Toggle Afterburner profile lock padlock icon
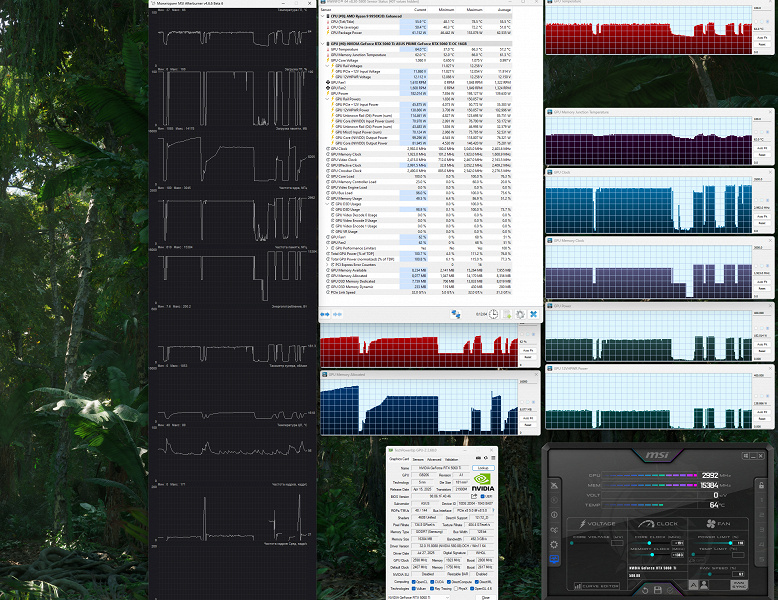The height and width of the screenshot is (600, 778). pos(761,485)
